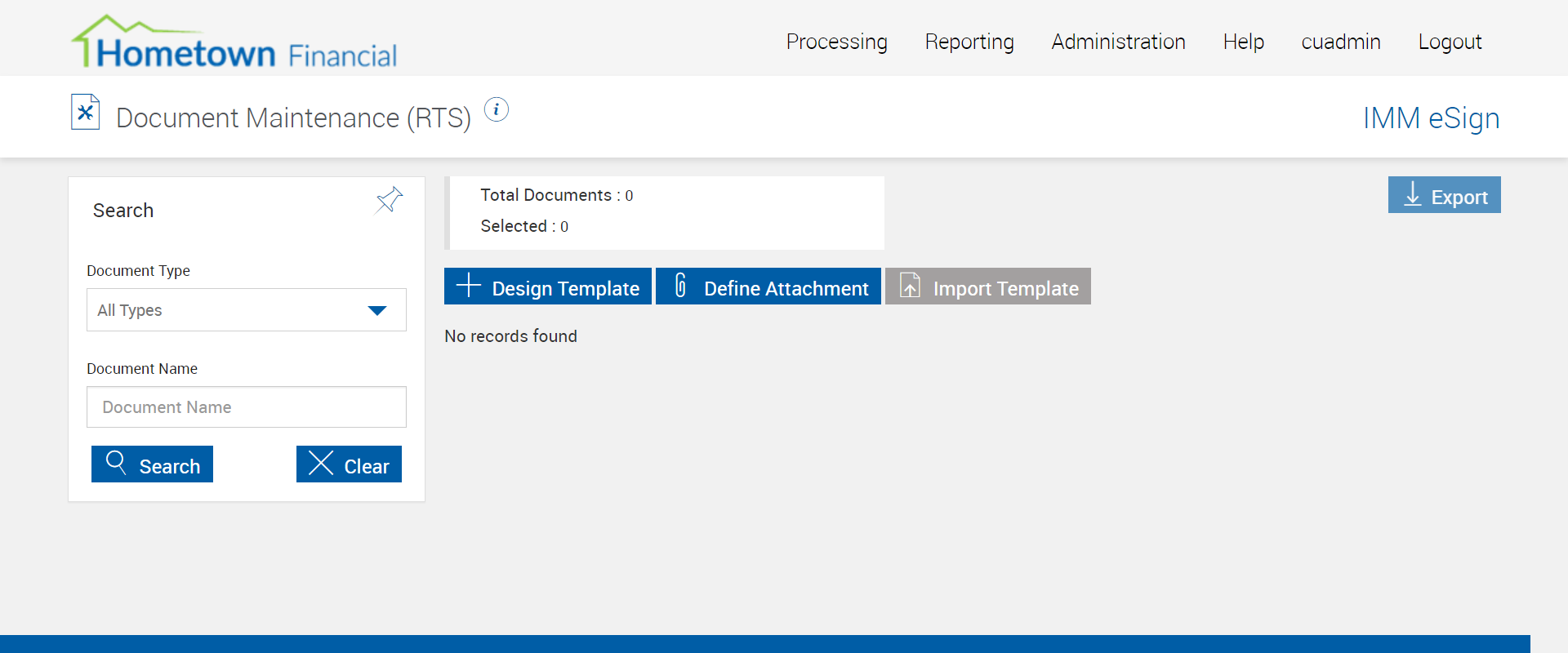Viewport: 1568px width, 653px height.
Task: Open the Administration menu
Action: [x=1118, y=42]
